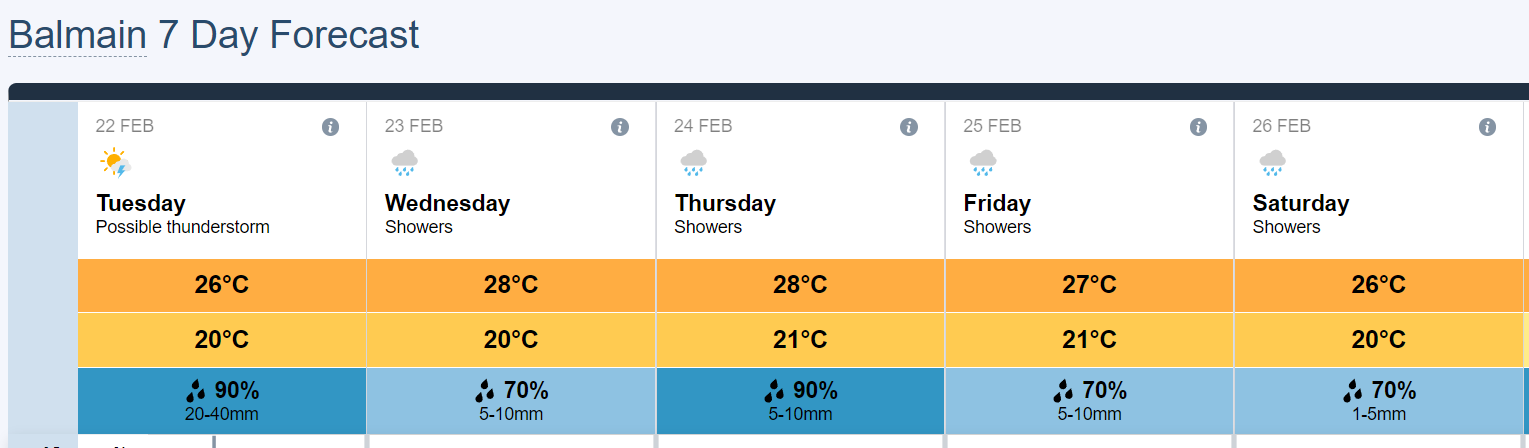This screenshot has height=448, width=1529.
Task: Click the Balmain location link in heading
Action: tap(78, 36)
